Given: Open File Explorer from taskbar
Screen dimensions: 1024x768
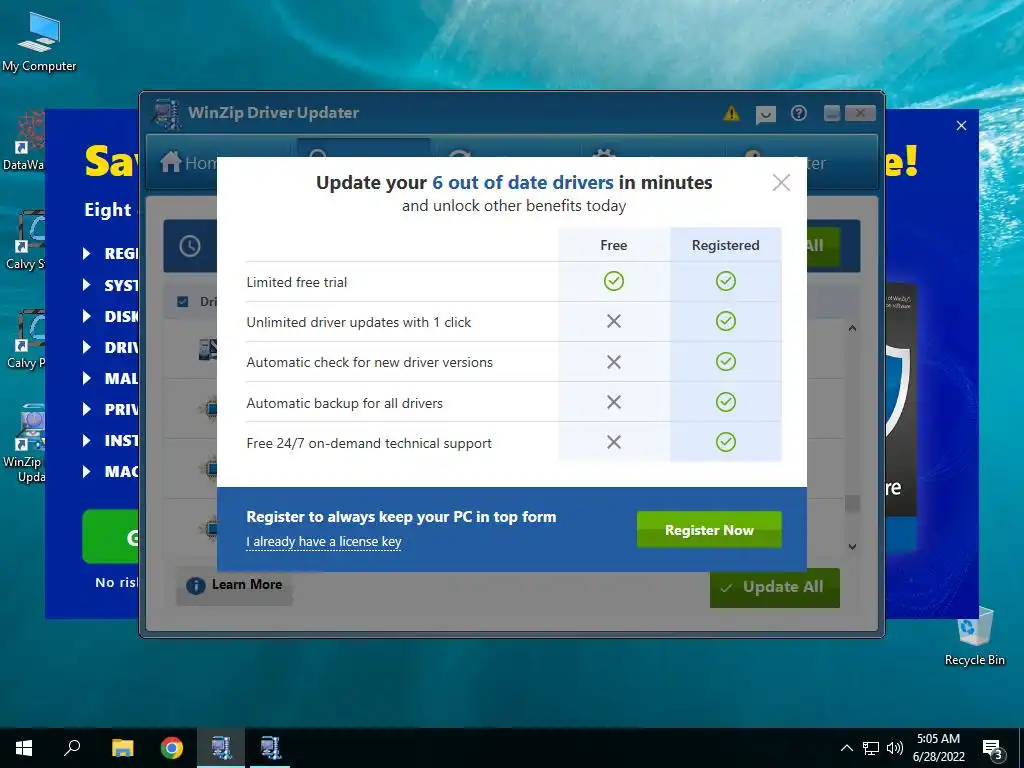Looking at the screenshot, I should click(x=122, y=748).
